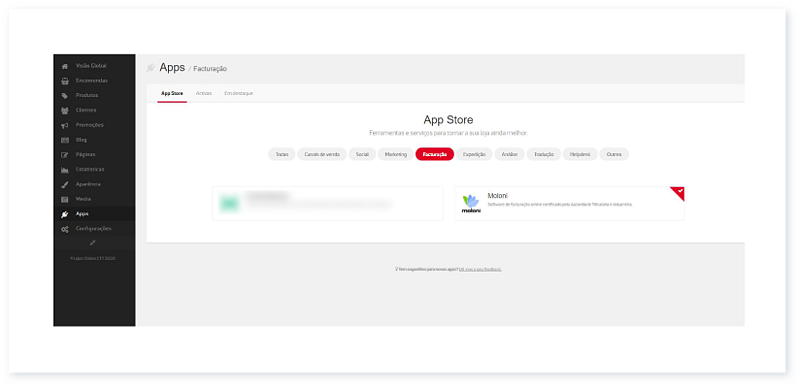Open Visão Global home icon in sidebar
The height and width of the screenshot is (387, 800).
(65, 66)
